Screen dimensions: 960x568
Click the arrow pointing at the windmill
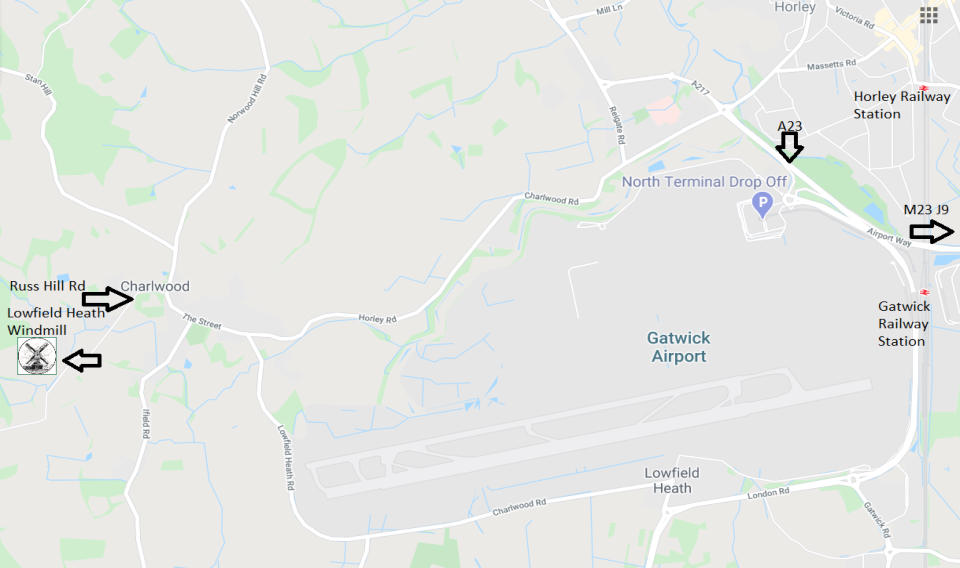click(x=82, y=361)
